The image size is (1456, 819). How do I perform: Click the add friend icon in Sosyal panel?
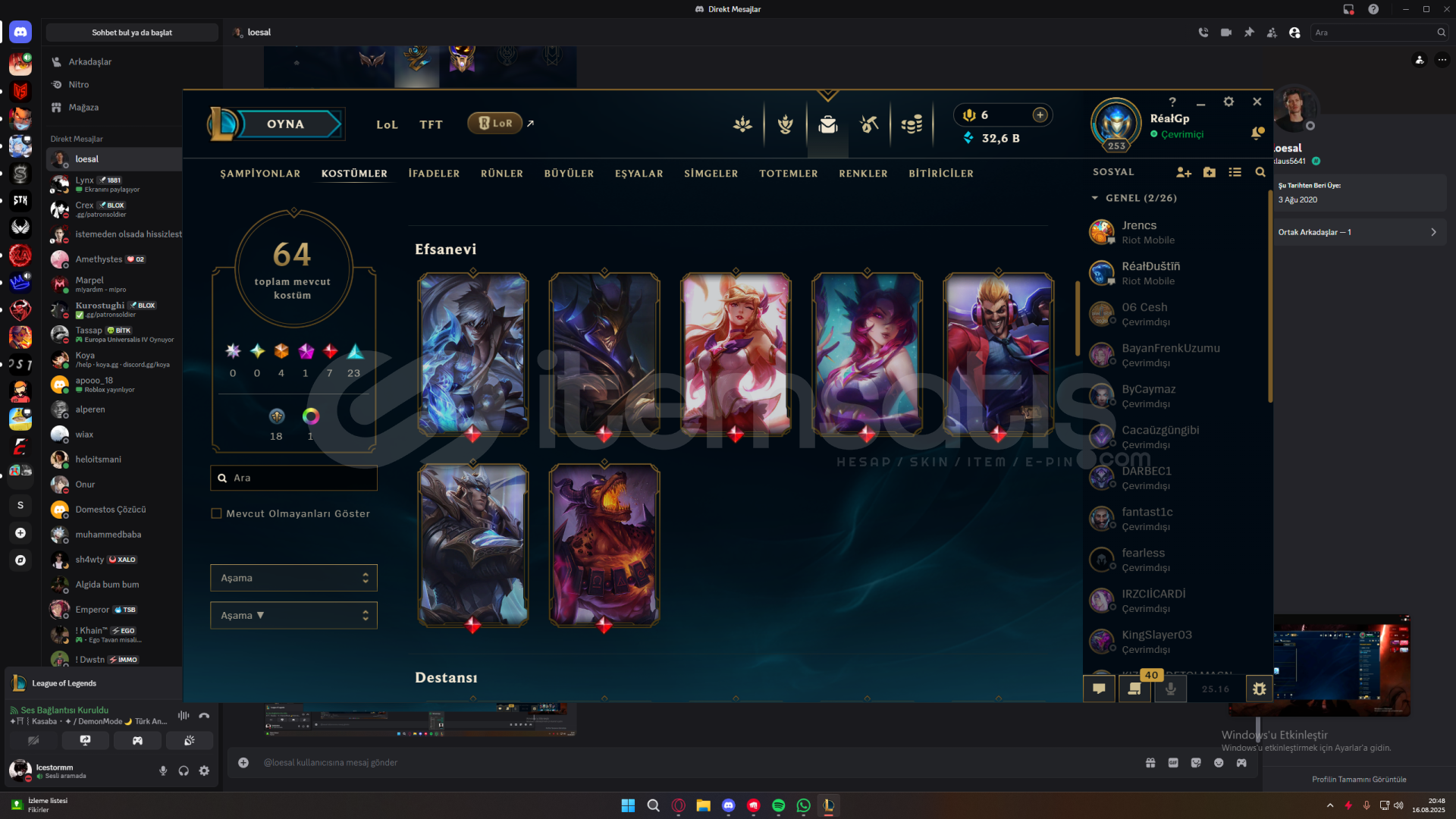[x=1183, y=172]
